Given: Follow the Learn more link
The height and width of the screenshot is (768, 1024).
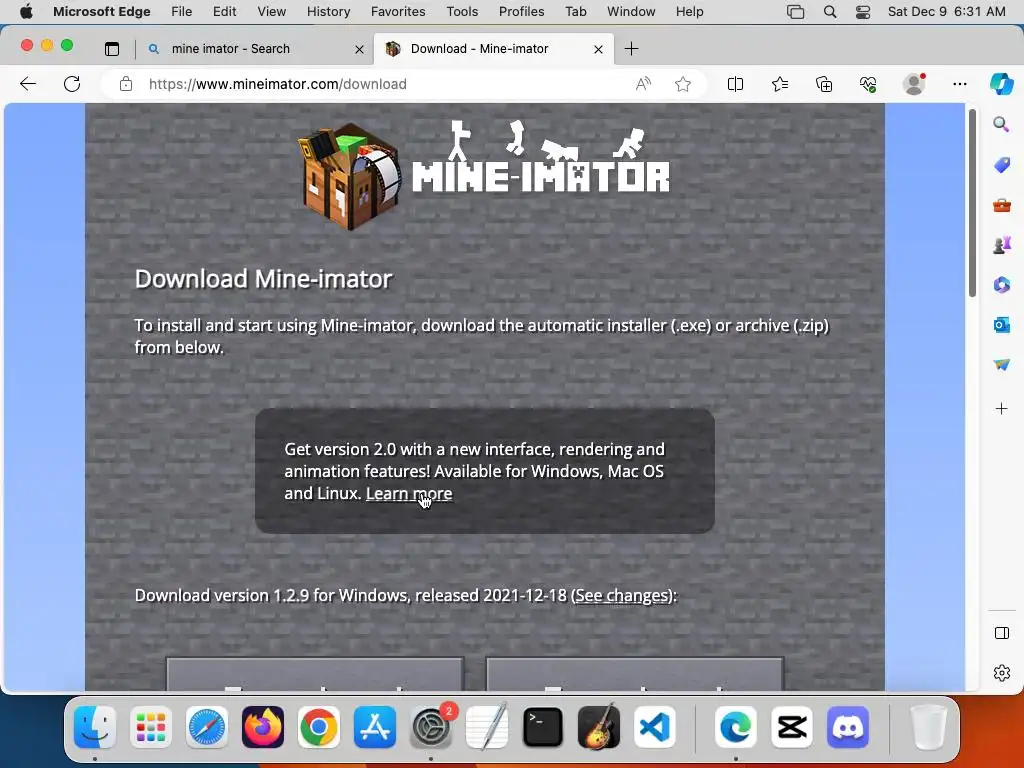Looking at the screenshot, I should point(409,494).
